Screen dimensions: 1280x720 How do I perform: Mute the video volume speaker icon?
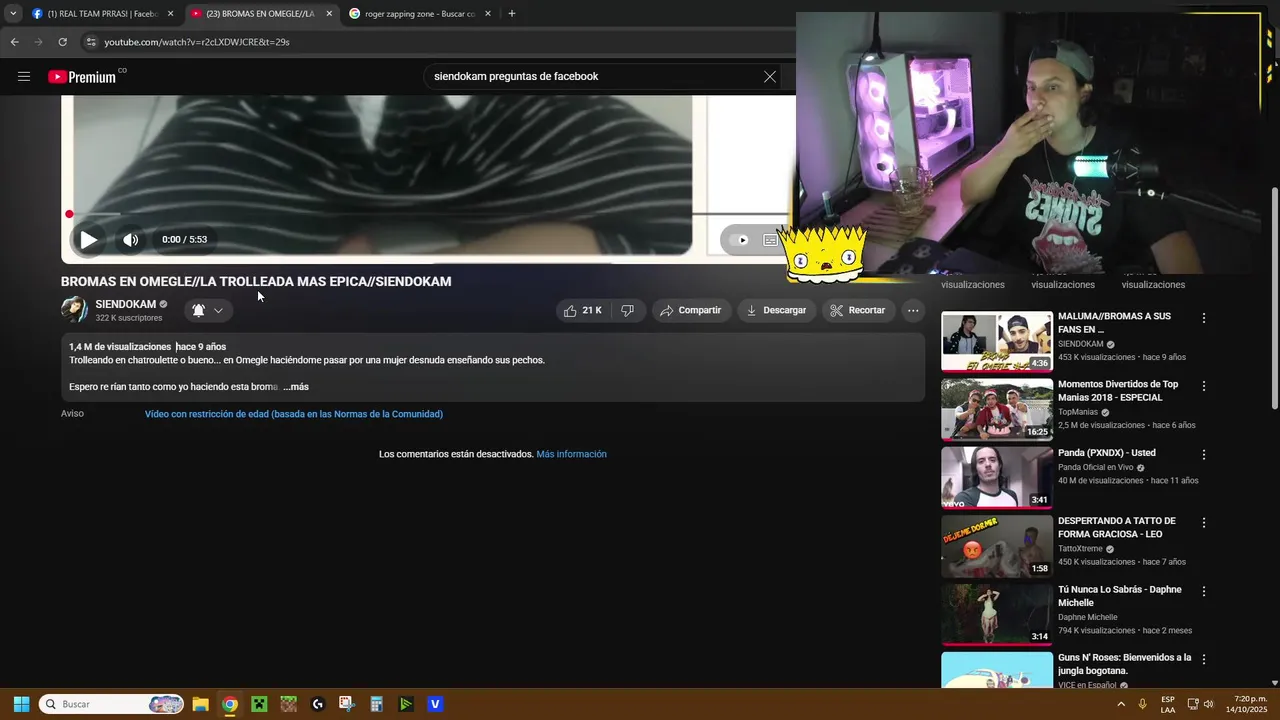point(130,240)
